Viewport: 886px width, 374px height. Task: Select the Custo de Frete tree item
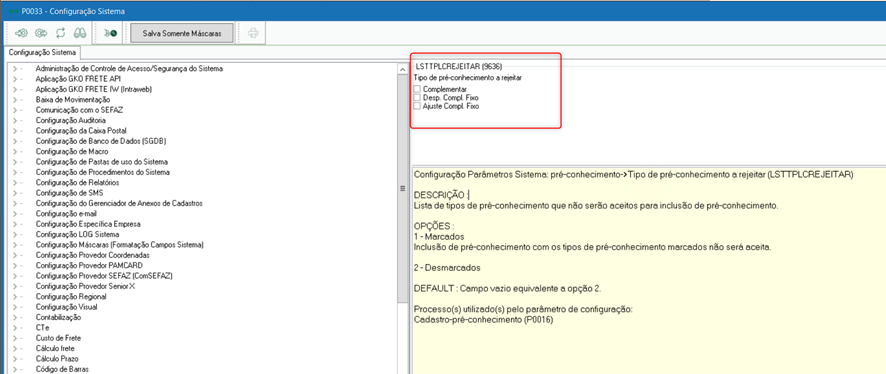[58, 338]
